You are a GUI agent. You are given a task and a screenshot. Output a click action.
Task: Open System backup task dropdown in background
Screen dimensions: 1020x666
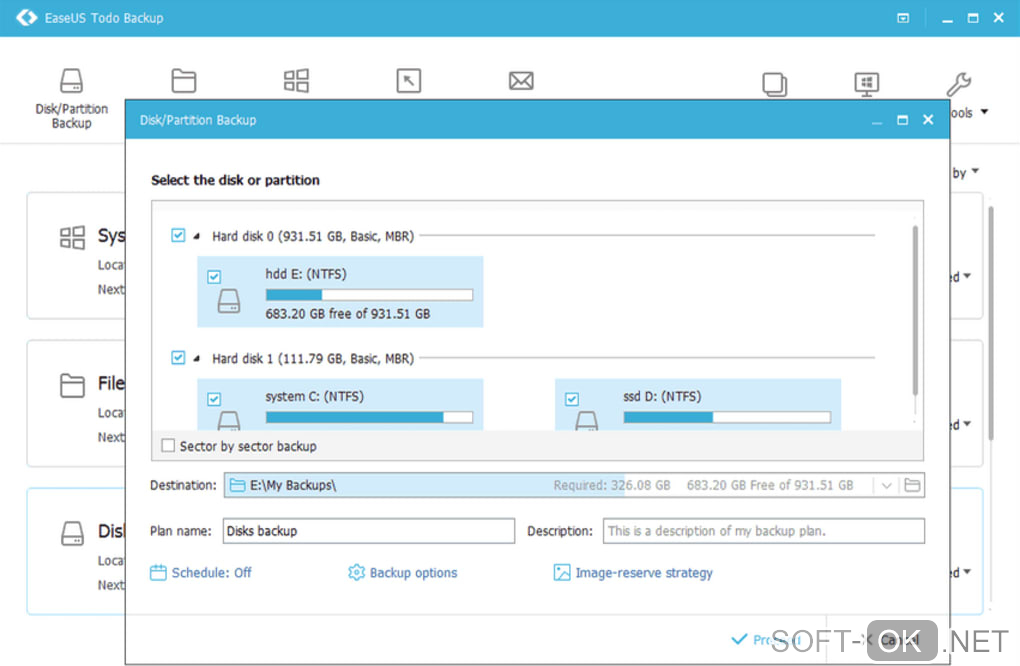tap(967, 276)
